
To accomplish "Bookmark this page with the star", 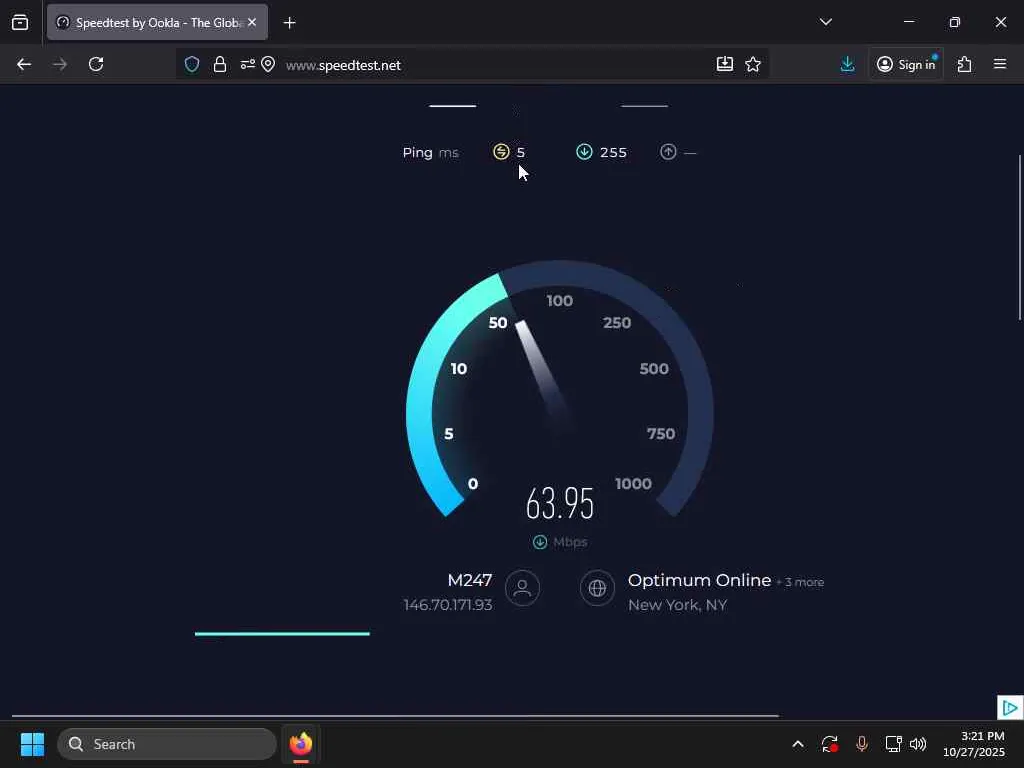I will [x=753, y=64].
